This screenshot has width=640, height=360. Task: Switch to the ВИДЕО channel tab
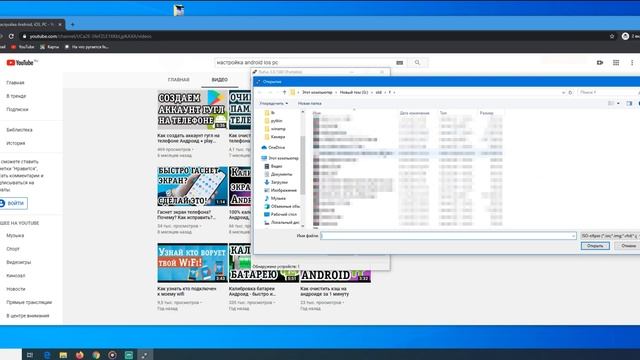(x=220, y=80)
